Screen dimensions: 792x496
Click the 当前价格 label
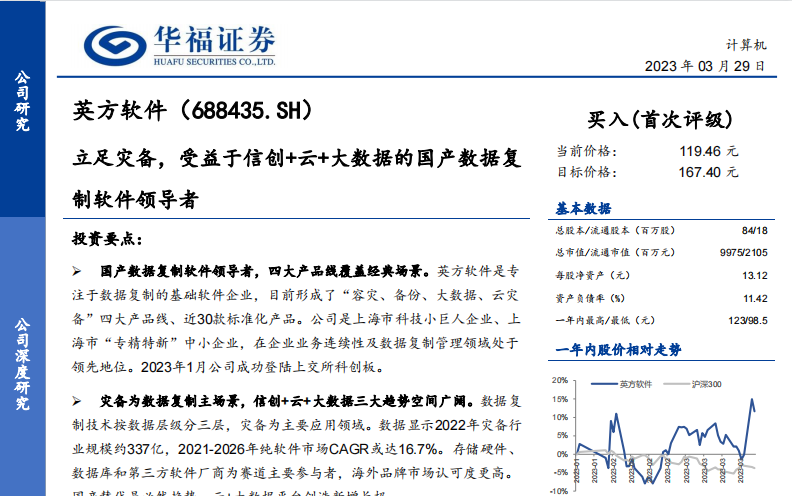pyautogui.click(x=586, y=151)
